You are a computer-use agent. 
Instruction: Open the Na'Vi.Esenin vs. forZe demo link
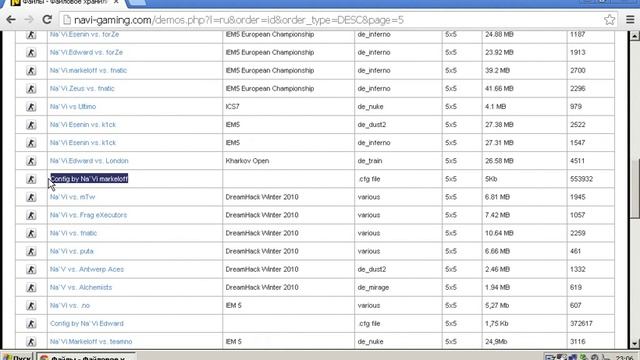[84, 34]
